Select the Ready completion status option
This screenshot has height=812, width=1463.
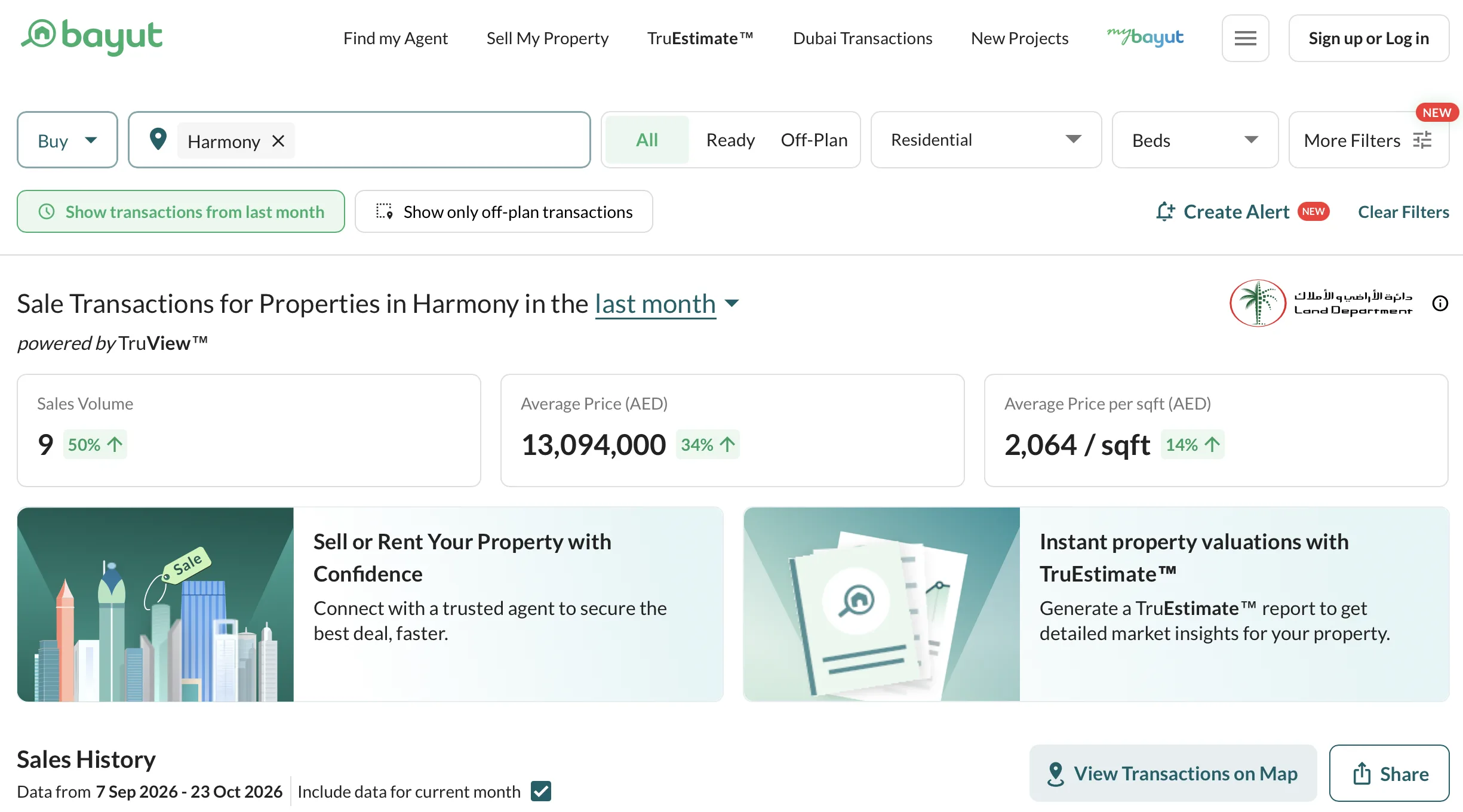click(x=730, y=140)
